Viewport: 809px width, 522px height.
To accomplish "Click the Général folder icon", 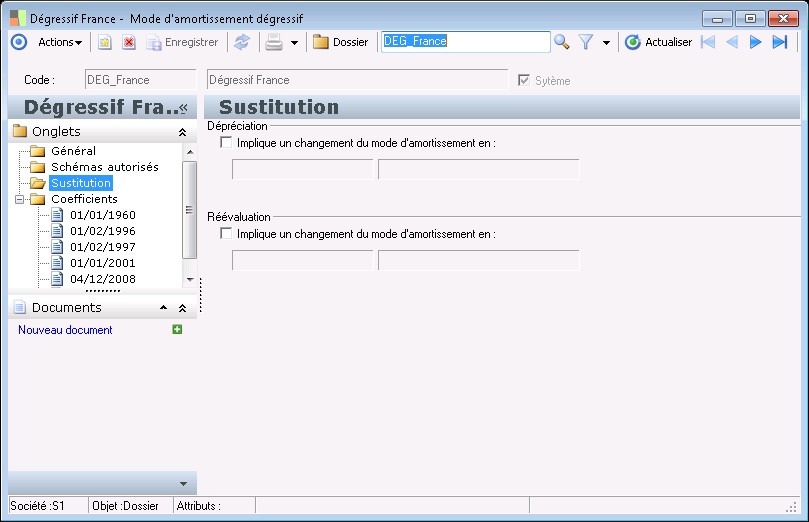I will coord(37,151).
